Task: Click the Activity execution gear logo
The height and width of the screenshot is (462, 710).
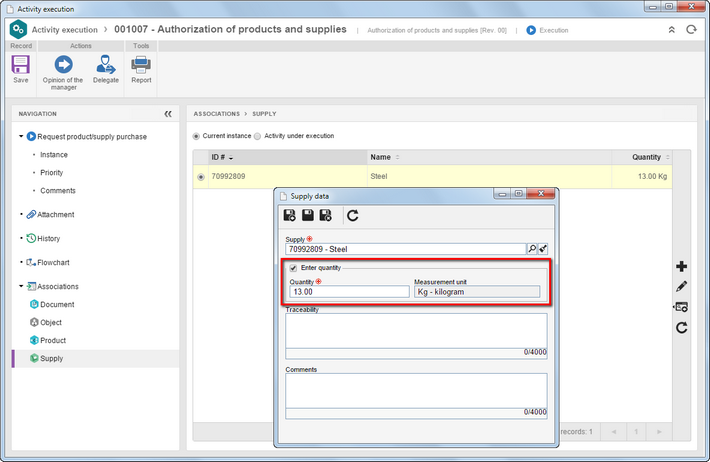Action: pyautogui.click(x=18, y=30)
